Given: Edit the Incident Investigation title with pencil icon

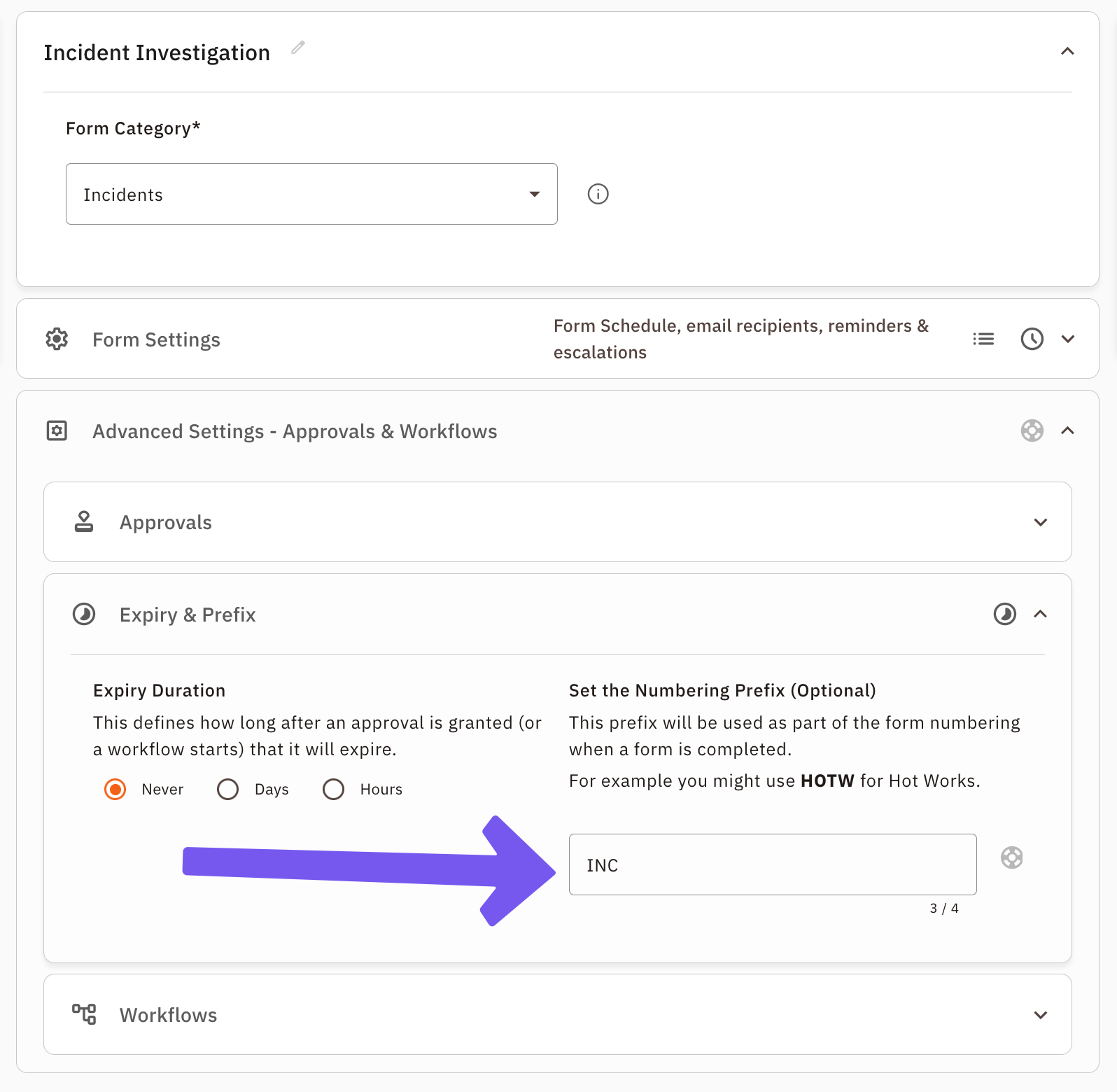Looking at the screenshot, I should [x=298, y=48].
